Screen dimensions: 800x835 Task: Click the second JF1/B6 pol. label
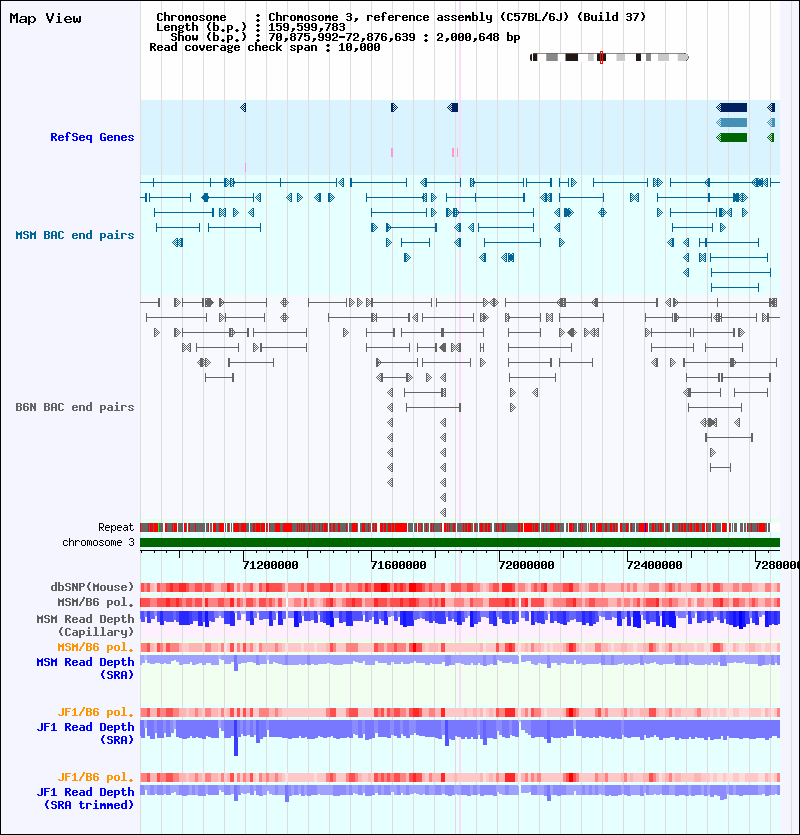96,777
